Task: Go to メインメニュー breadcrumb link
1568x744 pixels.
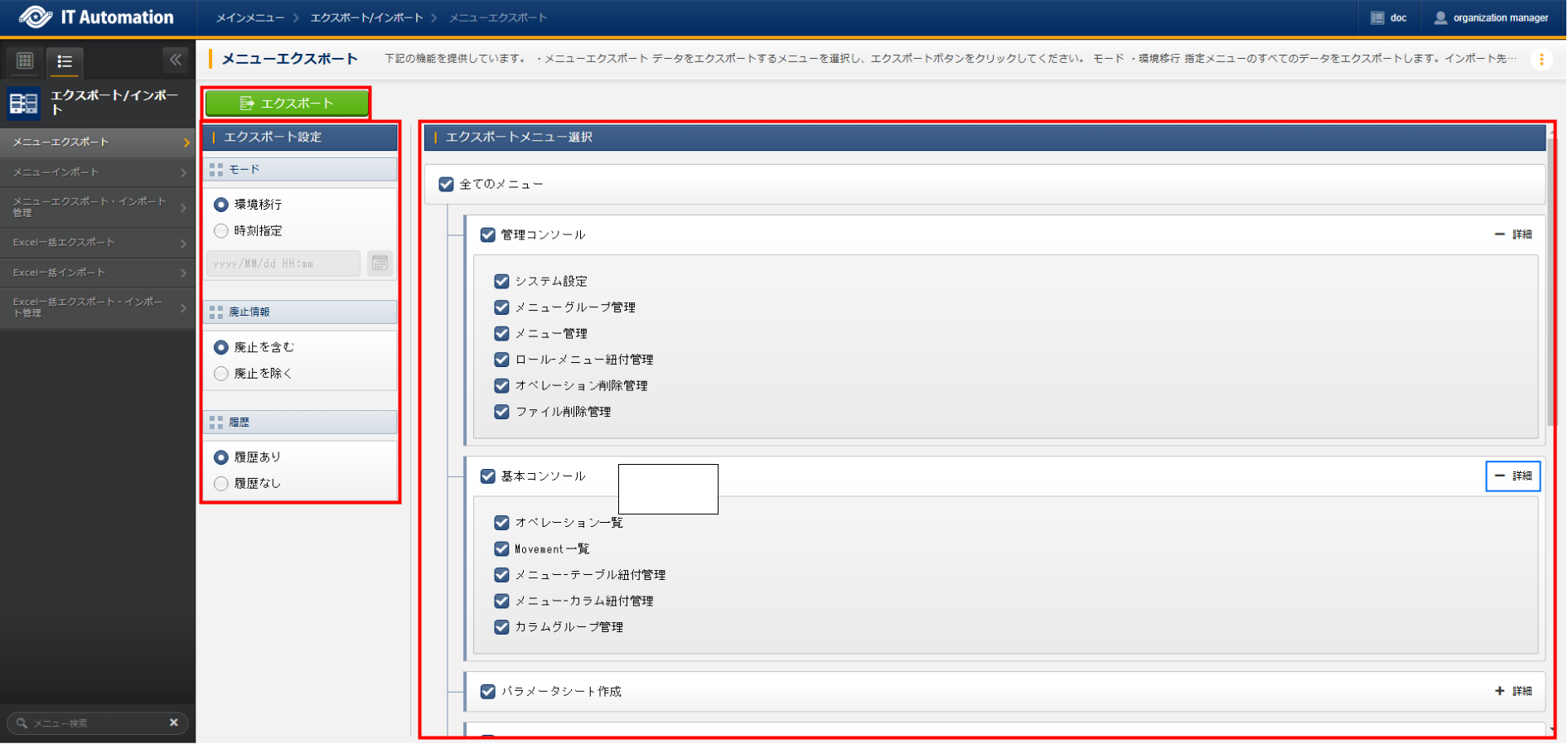Action: 249,17
